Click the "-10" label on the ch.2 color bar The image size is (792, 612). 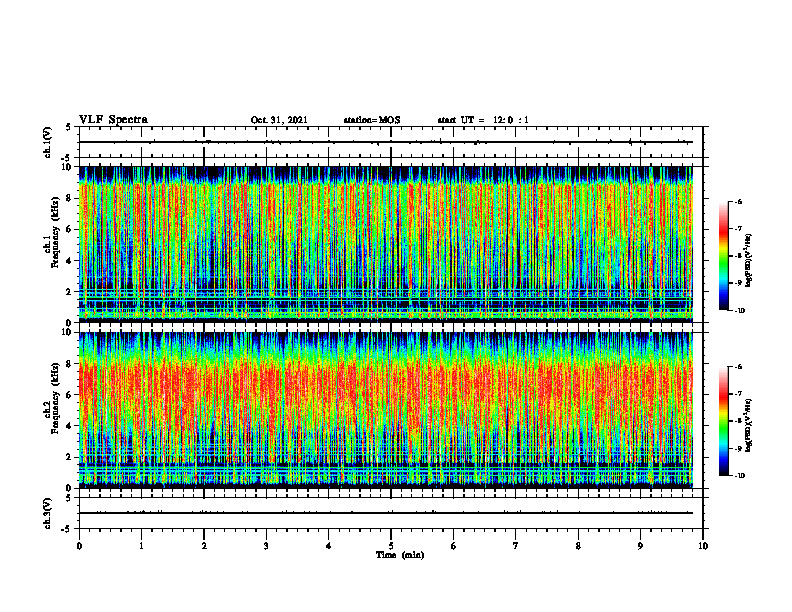[x=739, y=476]
